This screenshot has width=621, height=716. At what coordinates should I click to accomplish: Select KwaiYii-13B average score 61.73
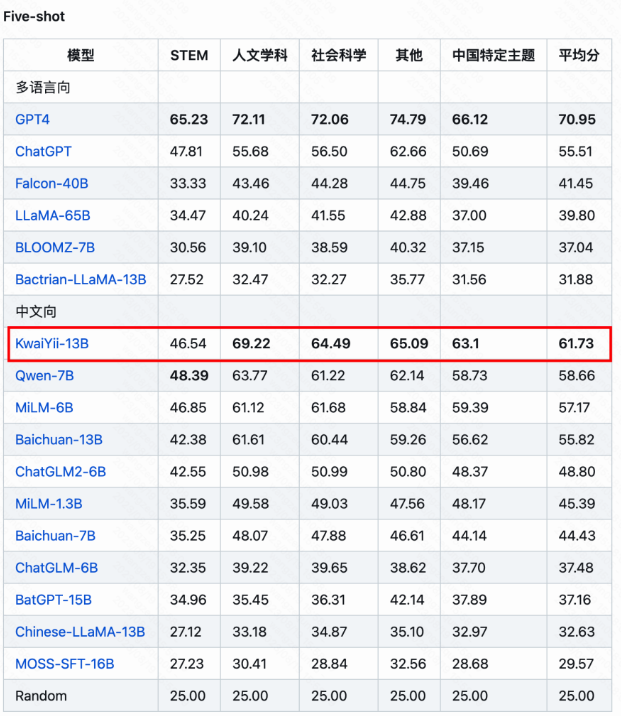pyautogui.click(x=576, y=343)
